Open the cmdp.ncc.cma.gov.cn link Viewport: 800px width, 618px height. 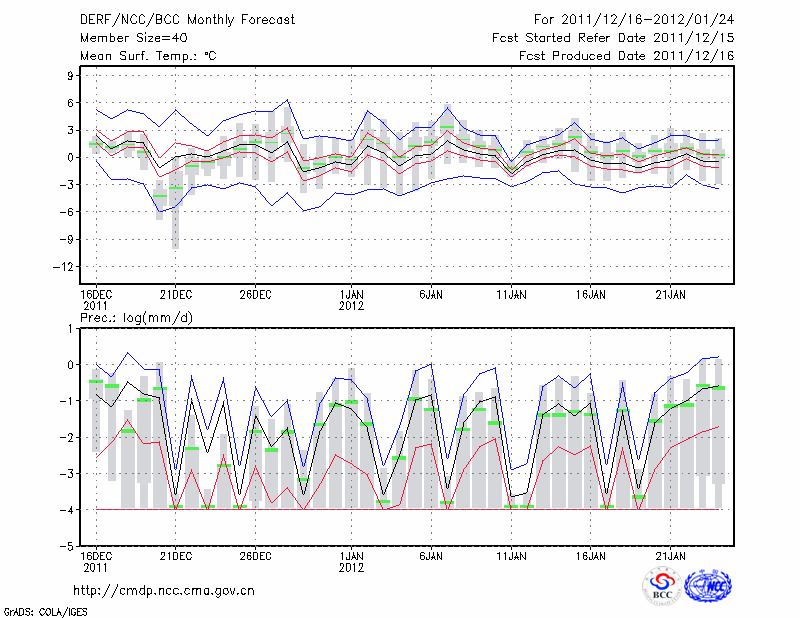164,590
